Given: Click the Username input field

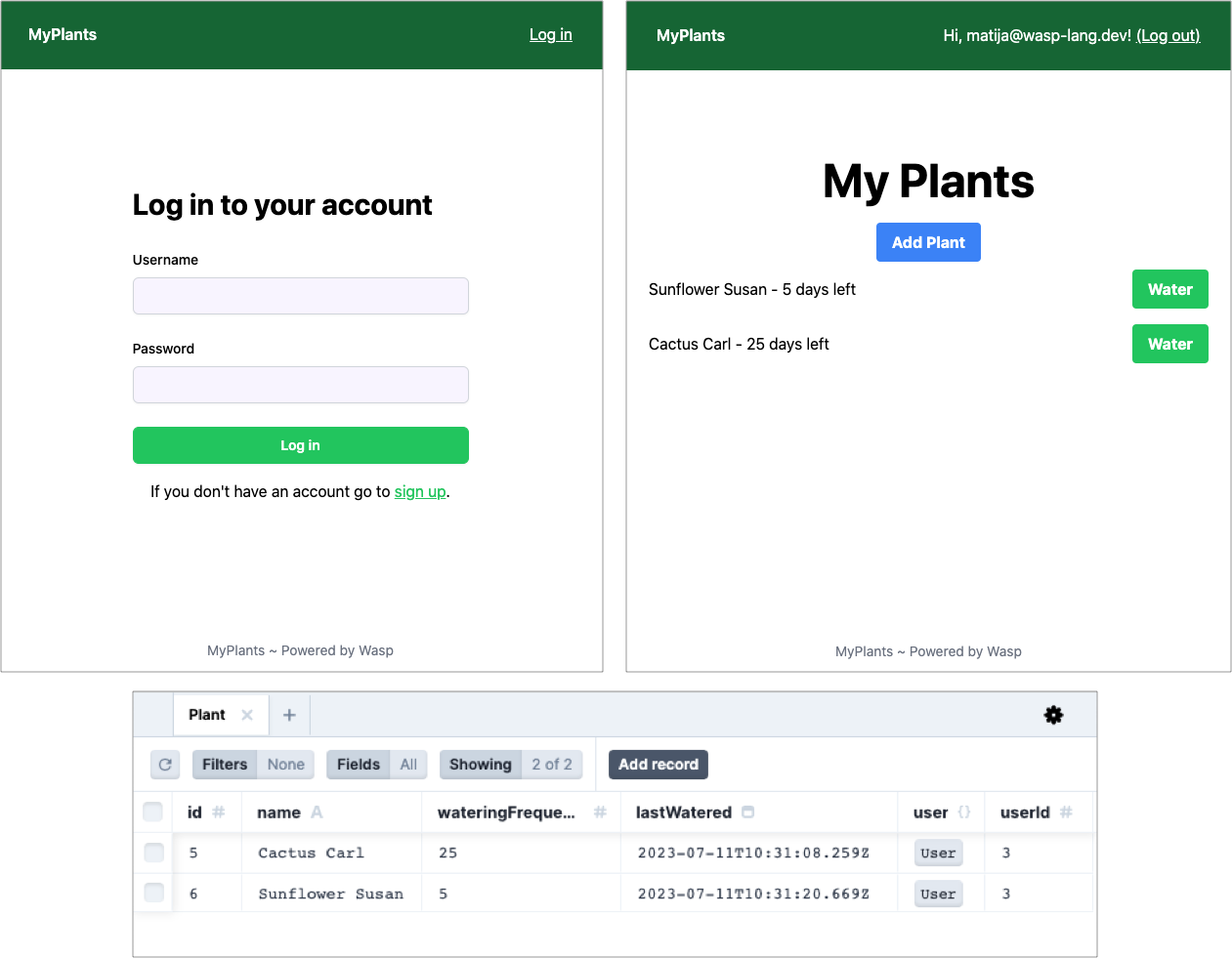Looking at the screenshot, I should (301, 296).
